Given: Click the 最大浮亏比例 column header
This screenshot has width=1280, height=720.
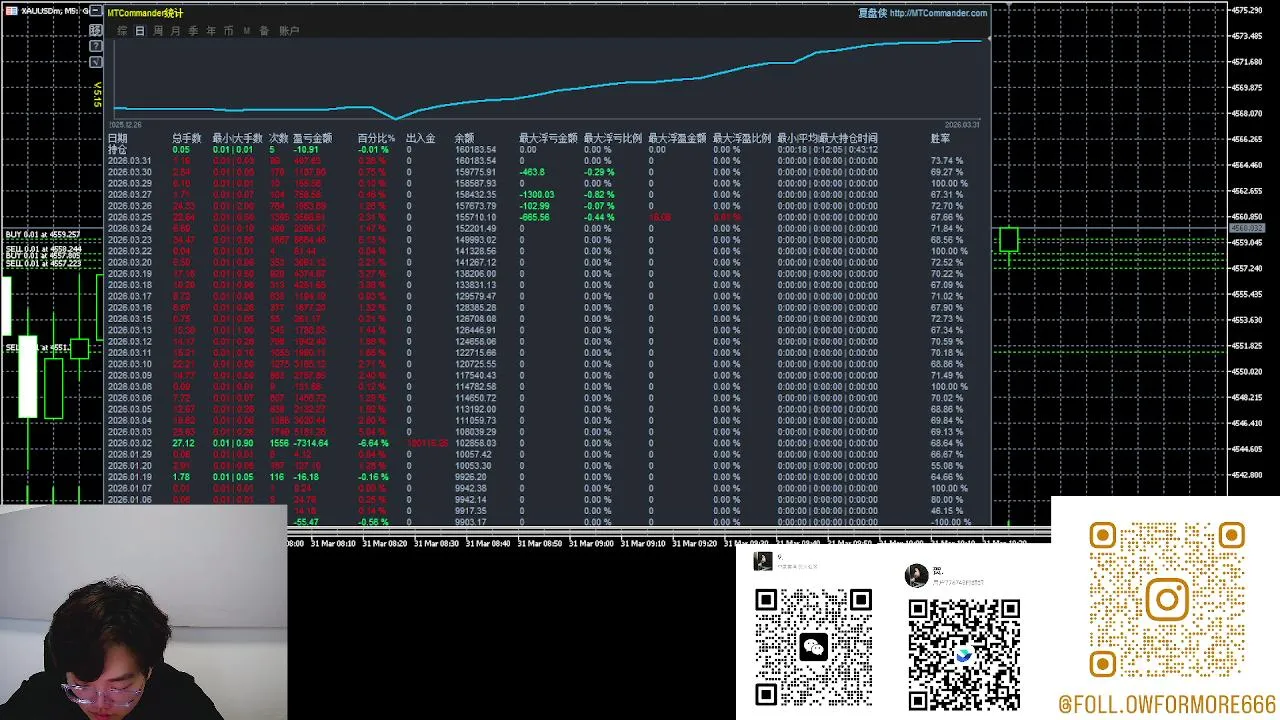Looking at the screenshot, I should point(613,138).
